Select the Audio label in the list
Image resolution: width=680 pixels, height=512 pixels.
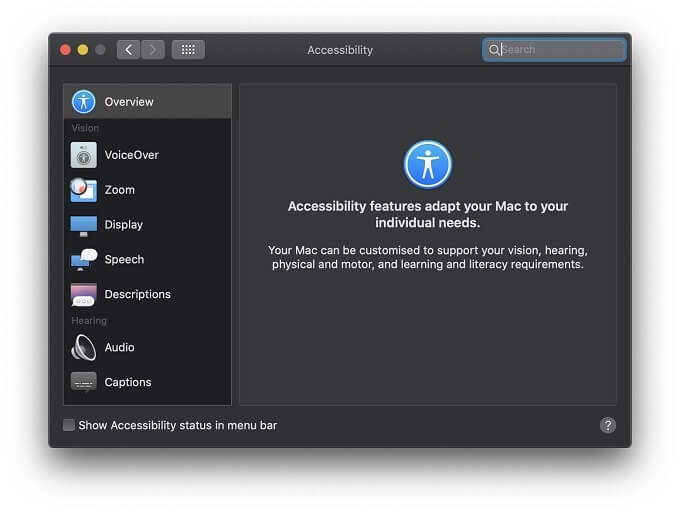tap(119, 347)
